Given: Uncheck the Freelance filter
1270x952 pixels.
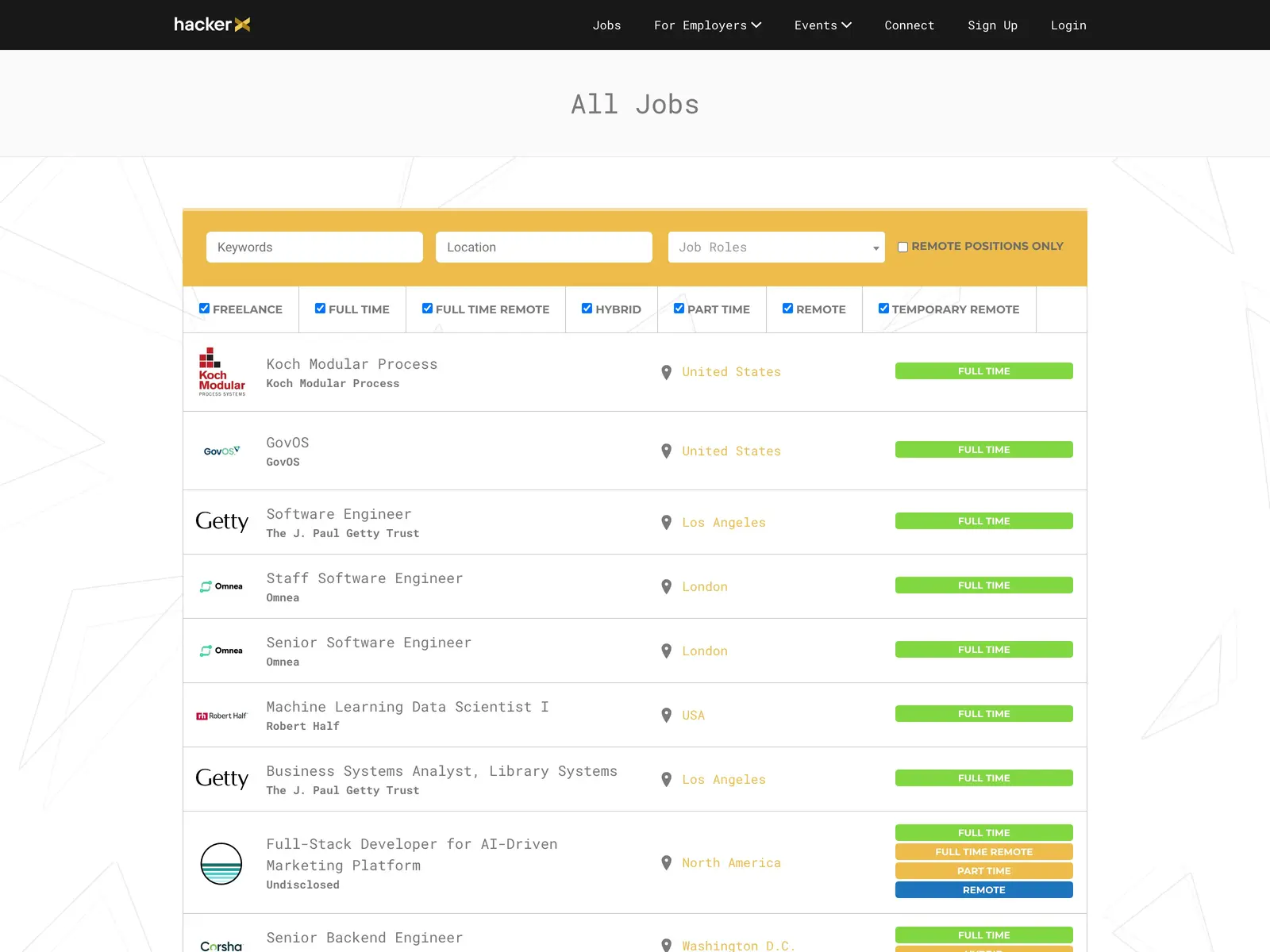Looking at the screenshot, I should pos(205,309).
